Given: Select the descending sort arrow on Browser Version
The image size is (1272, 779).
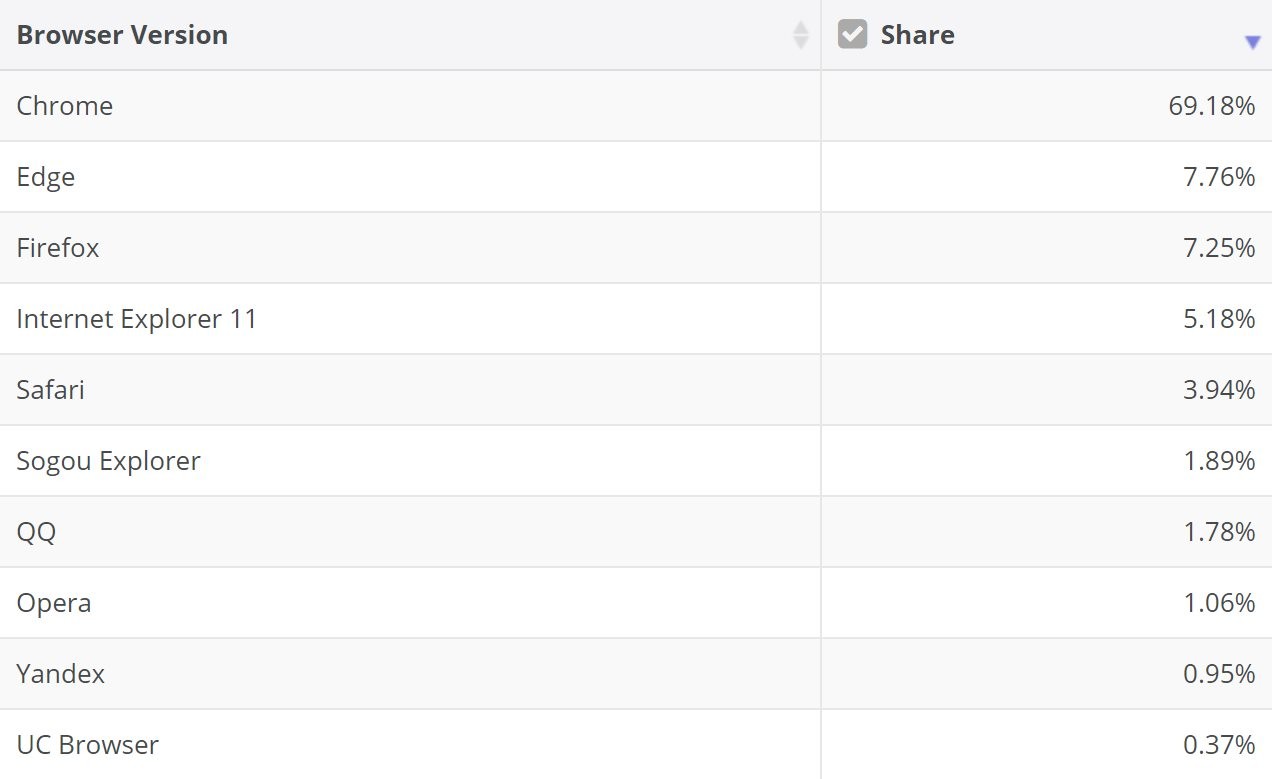Looking at the screenshot, I should pyautogui.click(x=800, y=40).
